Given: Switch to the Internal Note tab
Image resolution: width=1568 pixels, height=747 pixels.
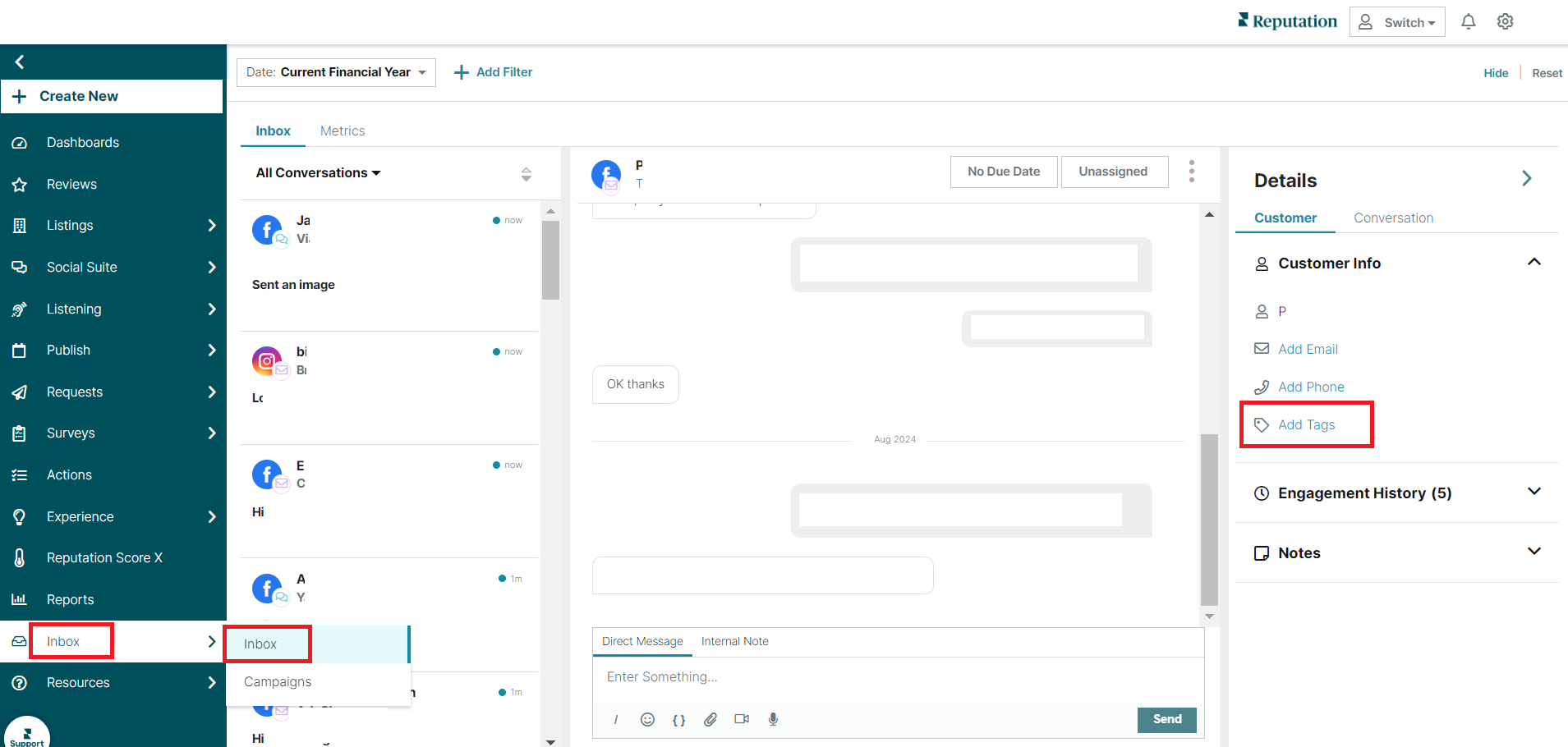Looking at the screenshot, I should coord(734,641).
